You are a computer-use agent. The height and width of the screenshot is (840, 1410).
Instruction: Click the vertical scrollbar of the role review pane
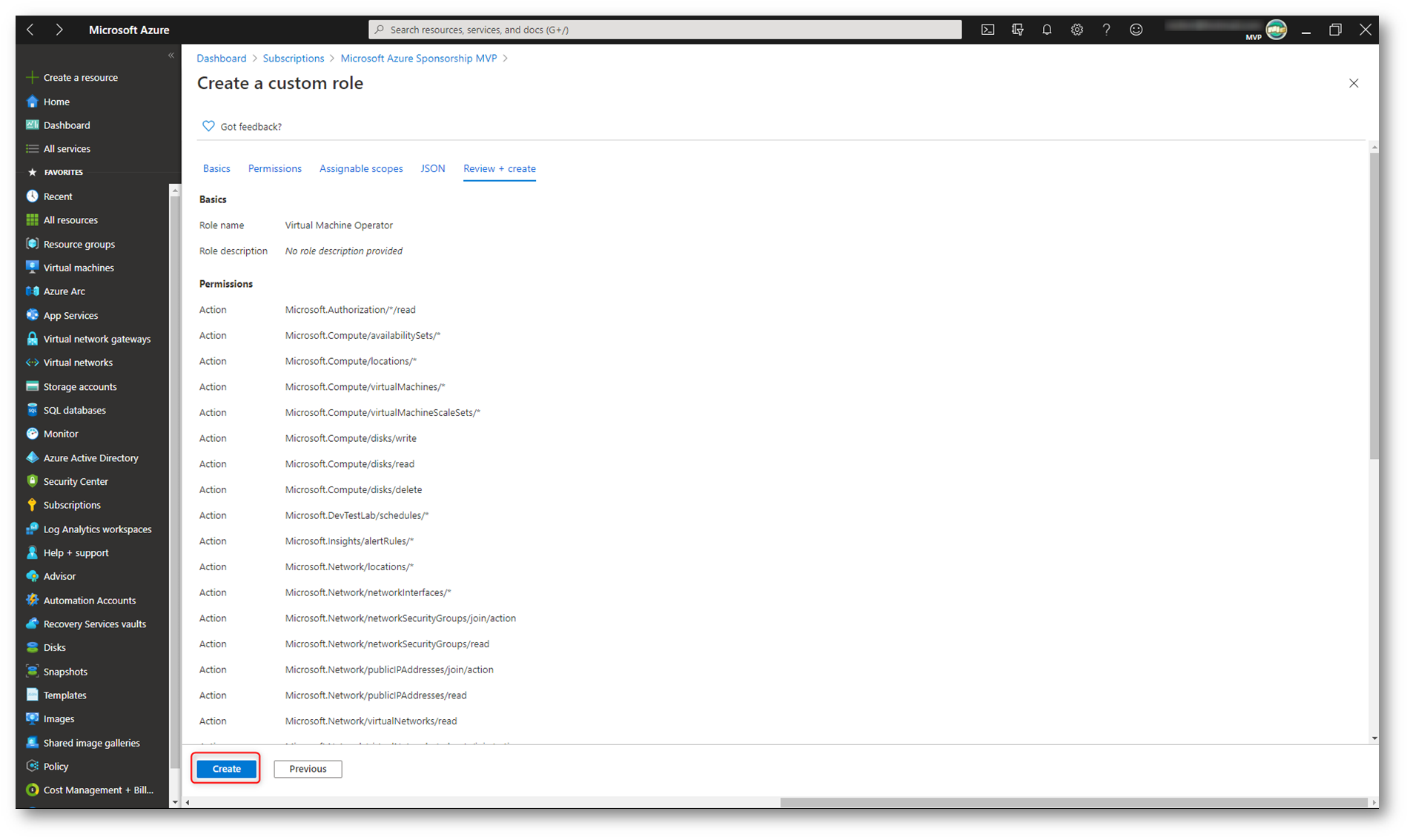click(x=1374, y=307)
